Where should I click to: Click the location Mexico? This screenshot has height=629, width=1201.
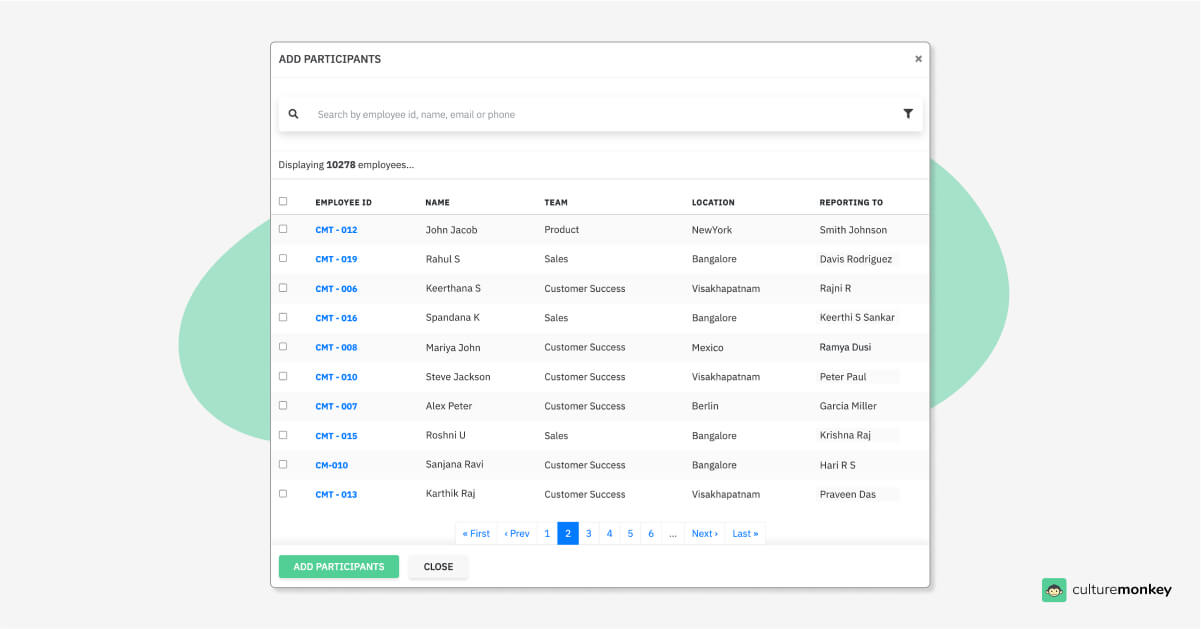coord(708,348)
